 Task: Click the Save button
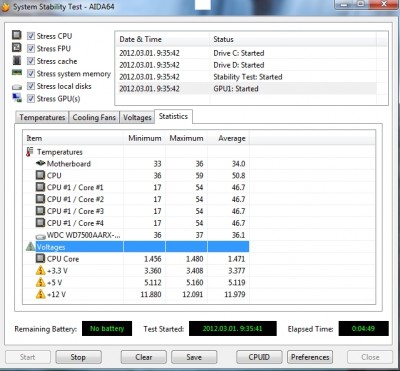[x=194, y=357]
